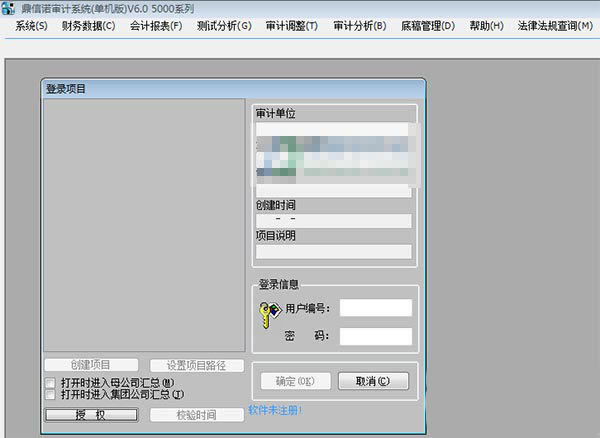Open the 审计分析(B) menu
Viewport: 600px width, 438px height.
point(360,25)
